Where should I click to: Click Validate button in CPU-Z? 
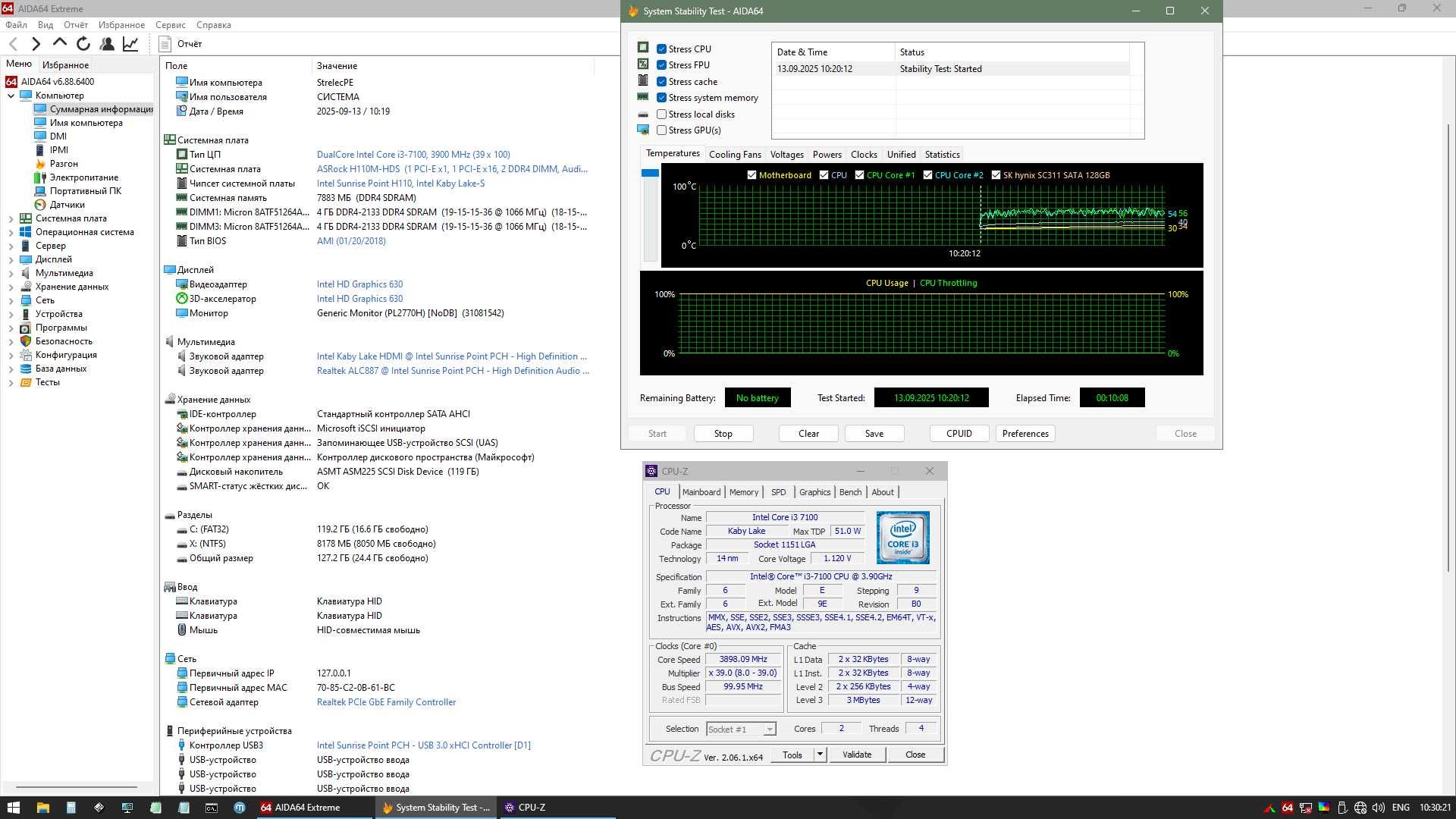[x=857, y=755]
